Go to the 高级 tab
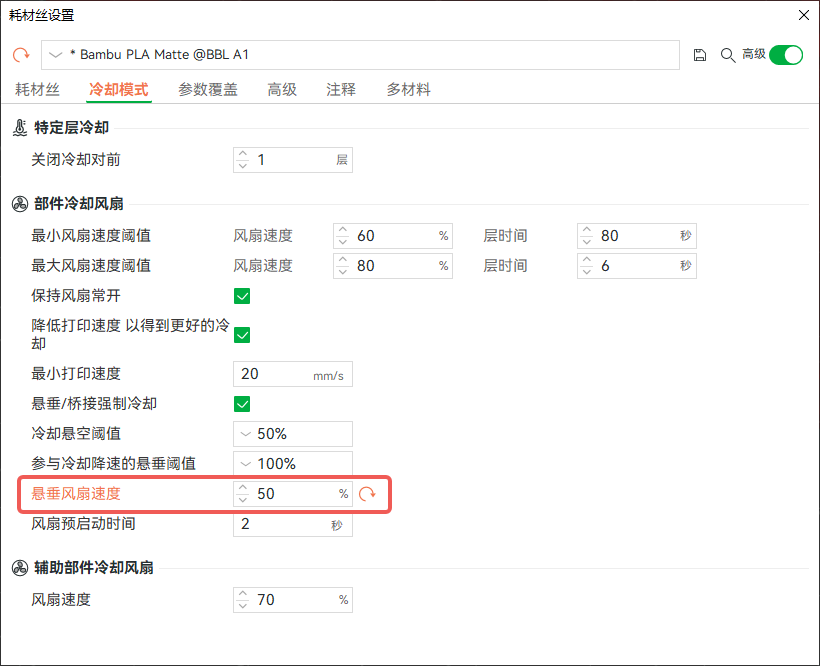Viewport: 820px width, 666px height. [282, 89]
